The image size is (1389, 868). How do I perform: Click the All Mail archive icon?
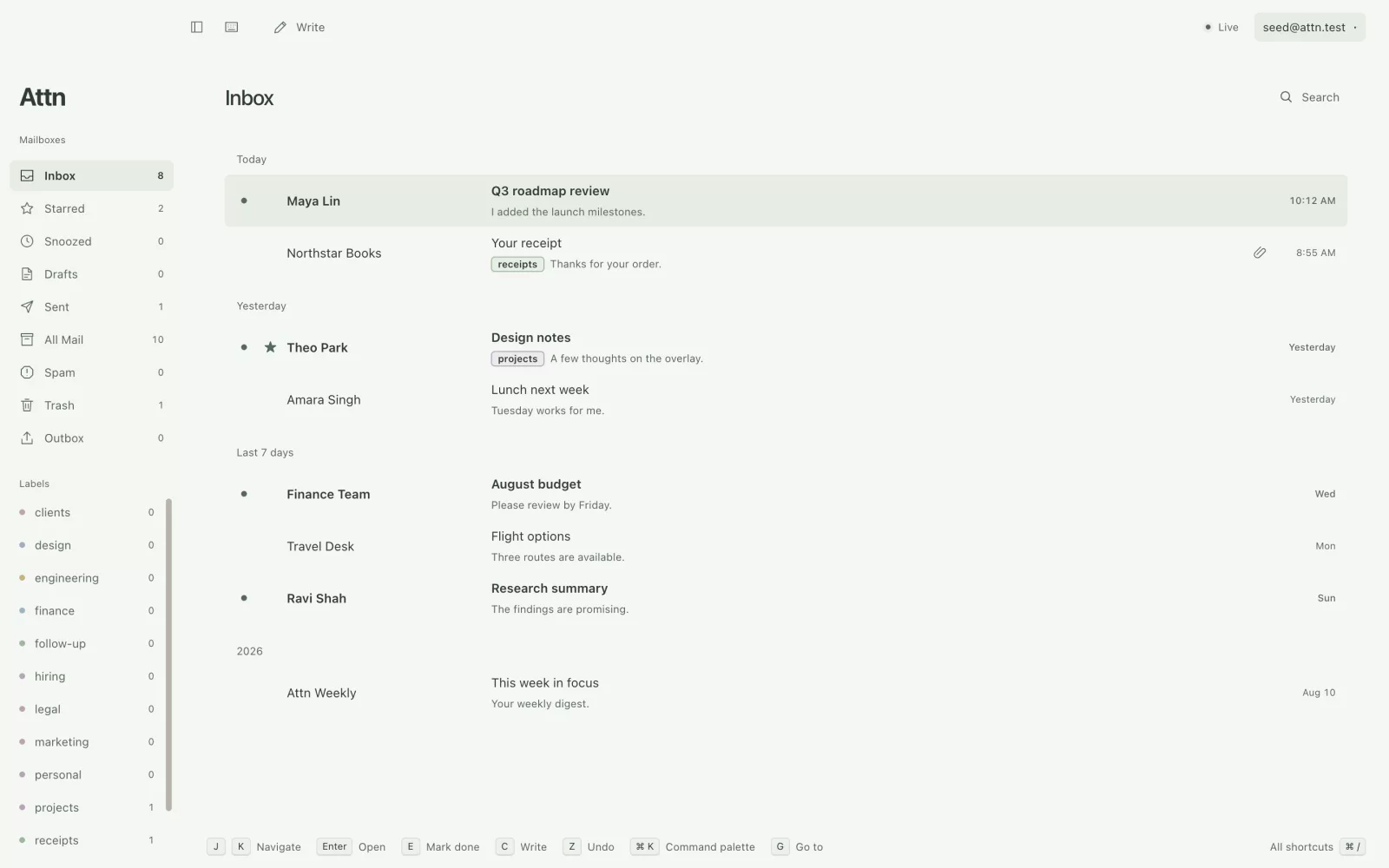coord(27,339)
